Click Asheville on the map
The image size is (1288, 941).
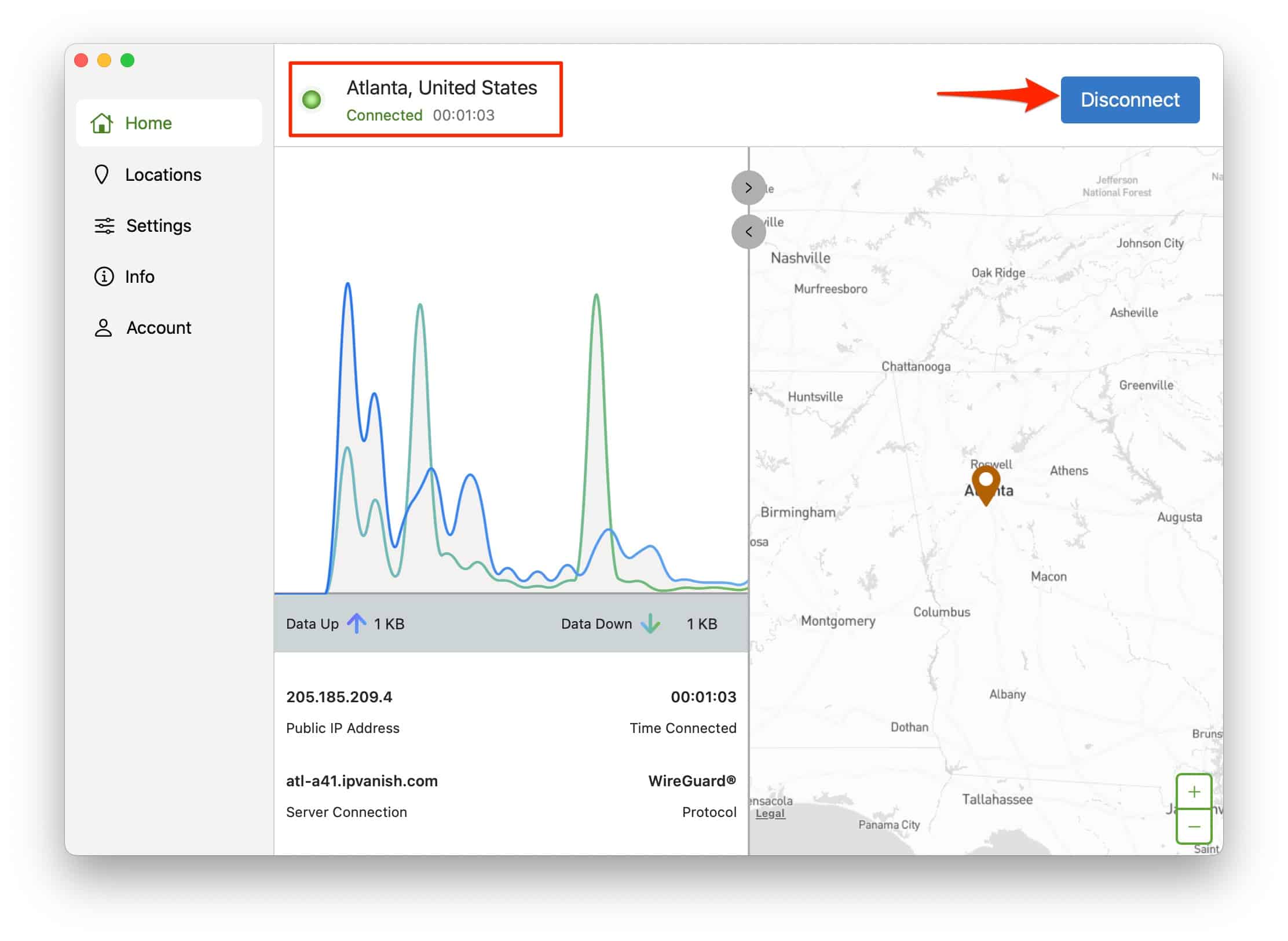[1134, 313]
